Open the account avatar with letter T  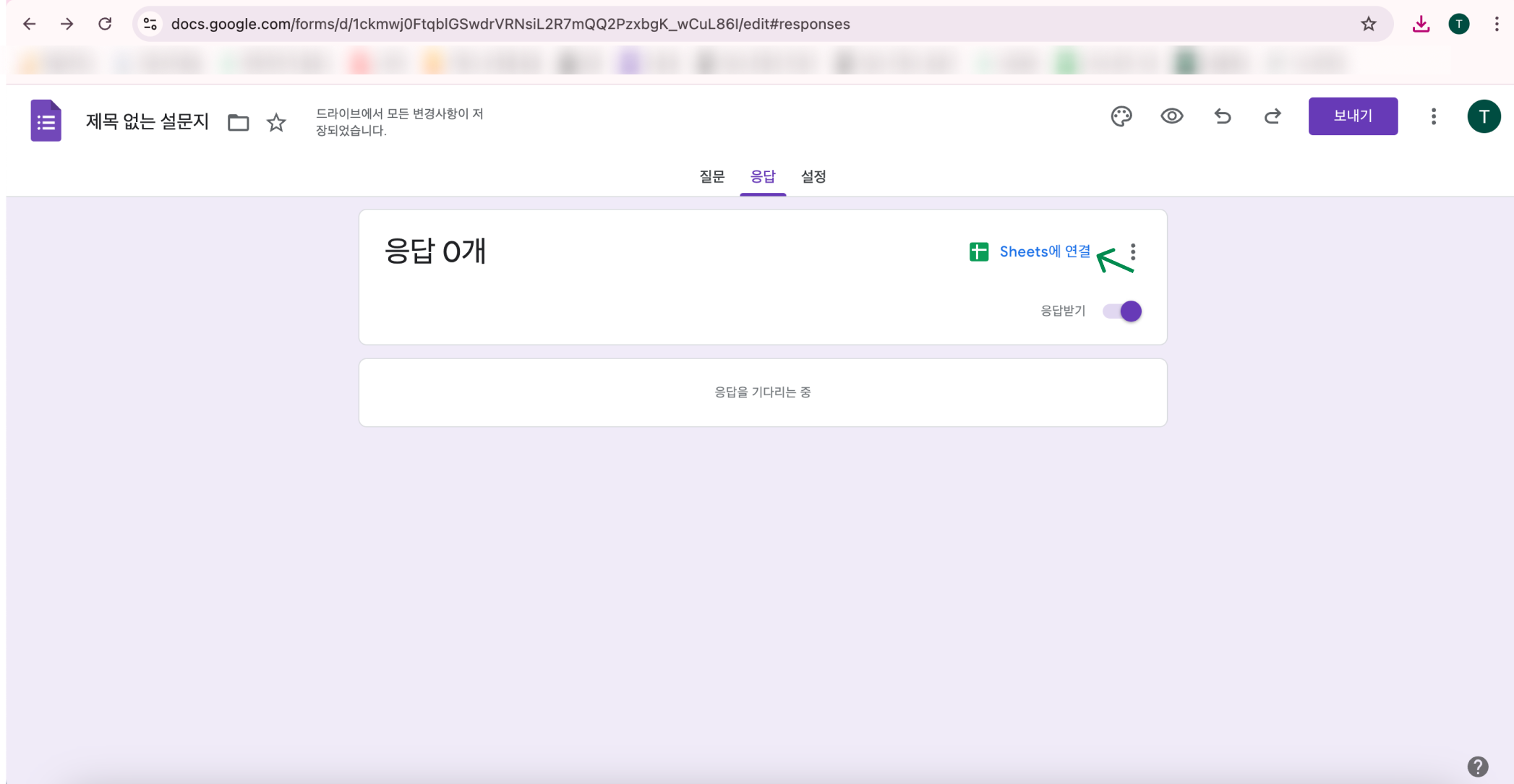click(1484, 116)
